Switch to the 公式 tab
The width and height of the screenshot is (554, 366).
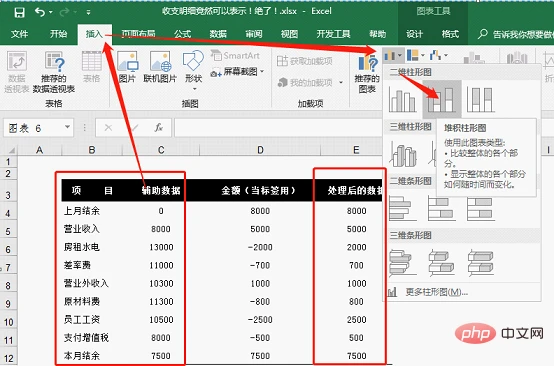[183, 34]
